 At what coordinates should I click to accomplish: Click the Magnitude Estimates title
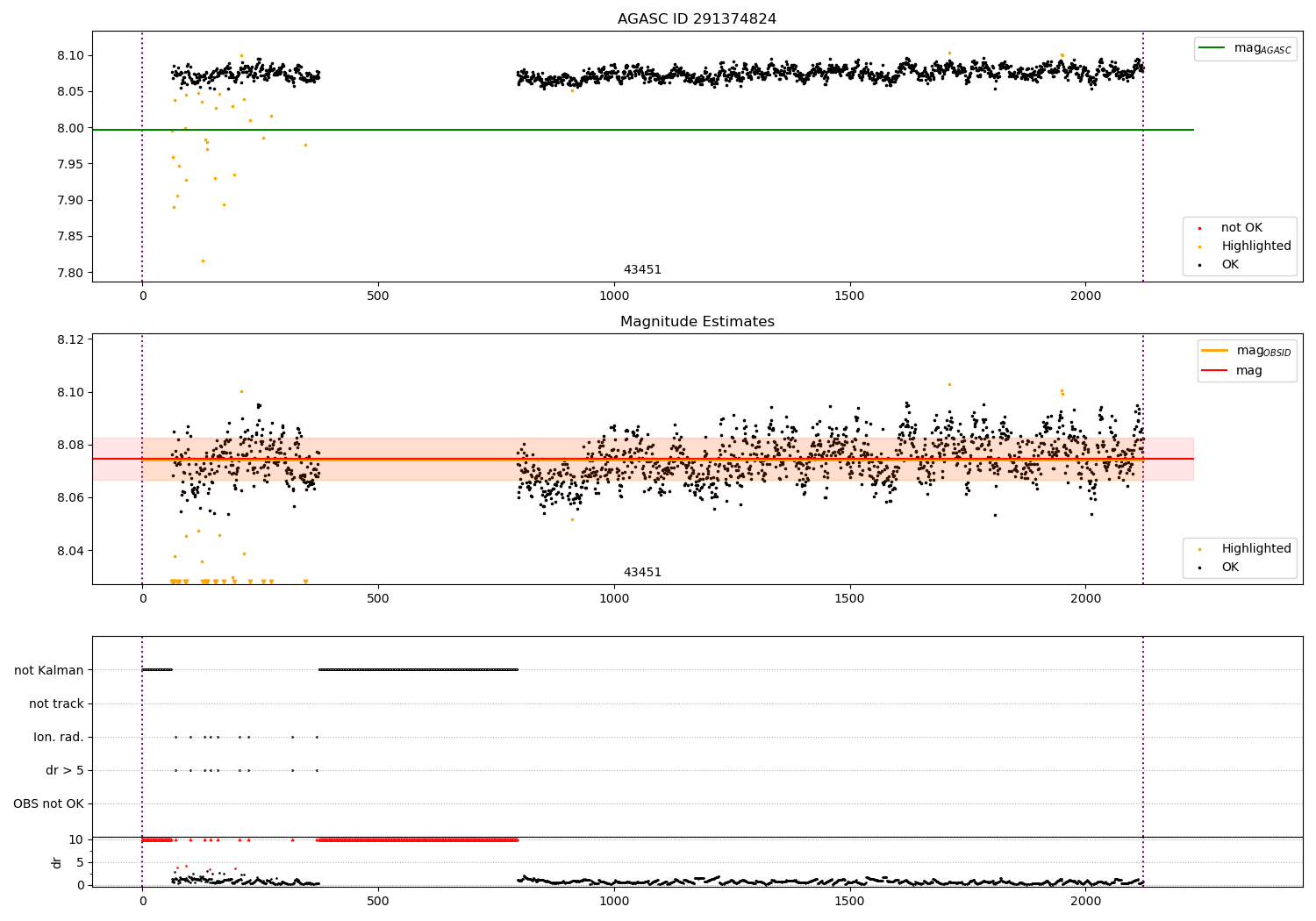coord(697,322)
